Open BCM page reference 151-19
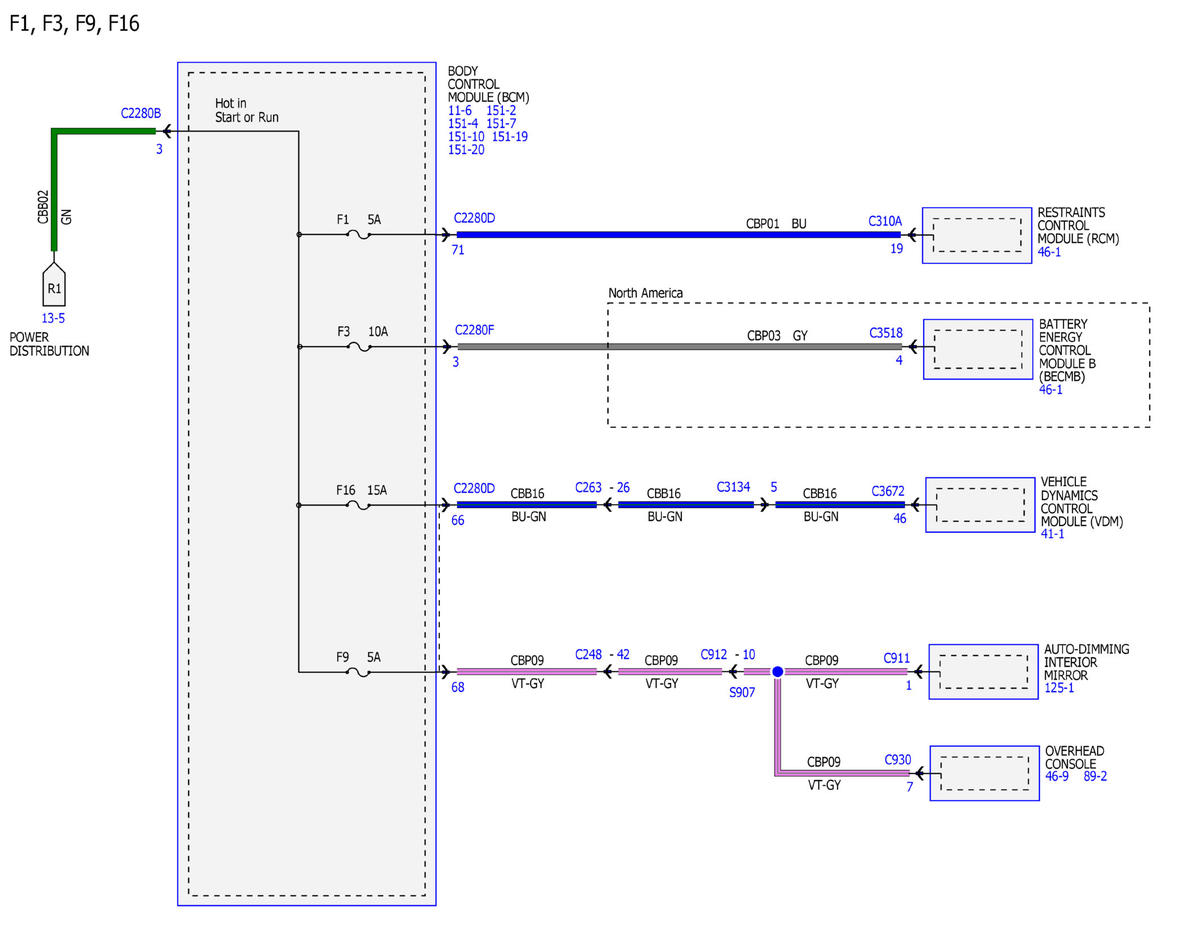 click(510, 137)
